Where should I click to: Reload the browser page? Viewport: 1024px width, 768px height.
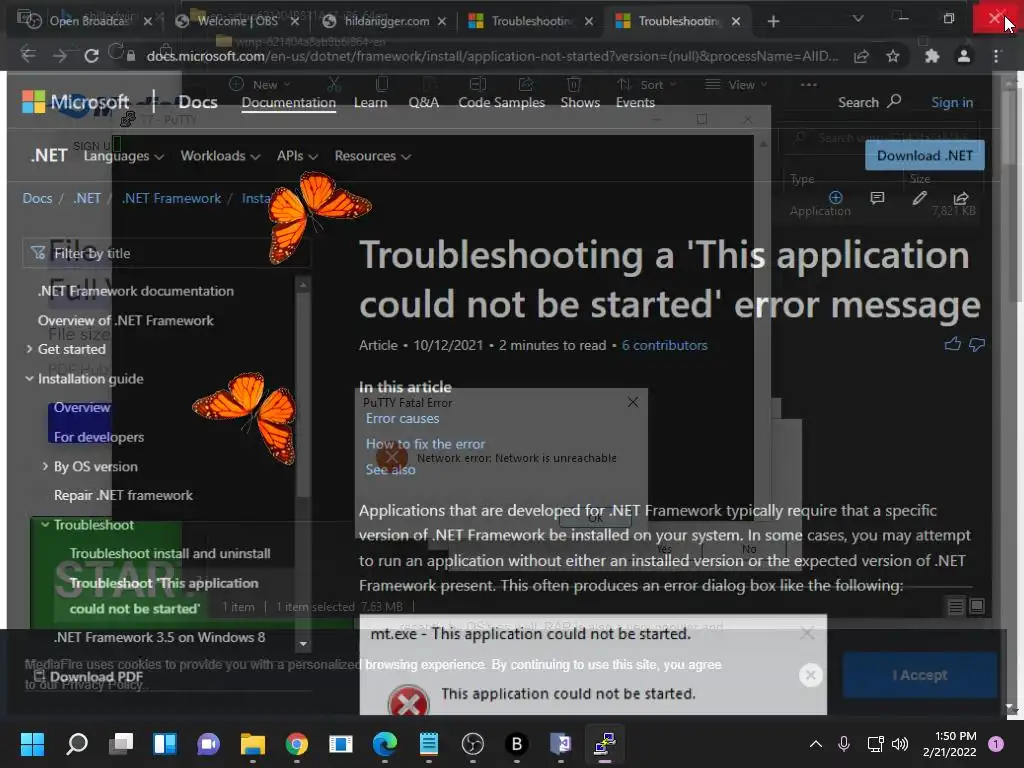(x=91, y=56)
